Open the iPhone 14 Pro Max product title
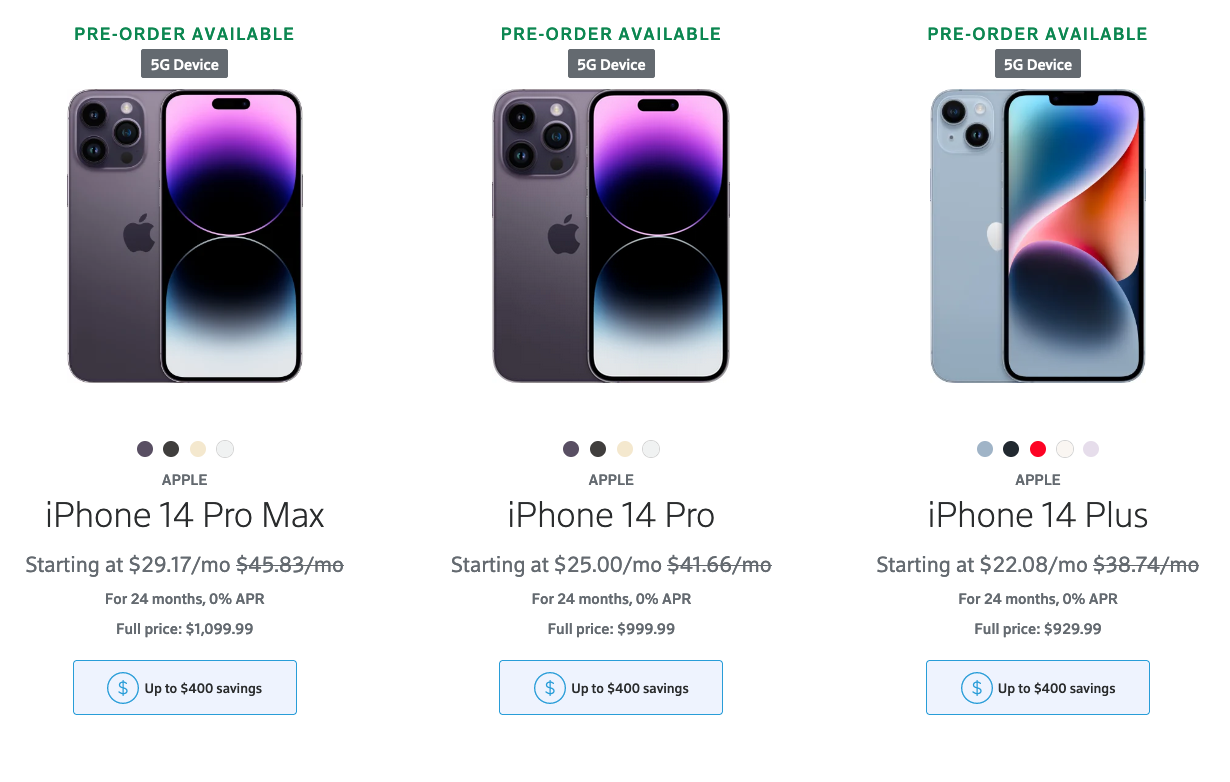1230x782 pixels. pos(185,515)
